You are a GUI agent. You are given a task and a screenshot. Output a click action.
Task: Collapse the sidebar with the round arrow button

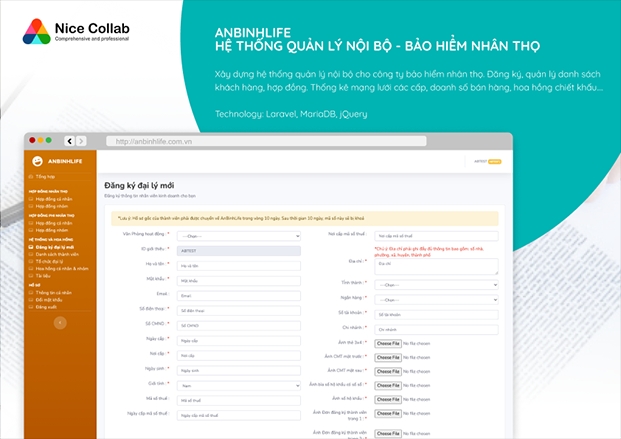coord(60,323)
